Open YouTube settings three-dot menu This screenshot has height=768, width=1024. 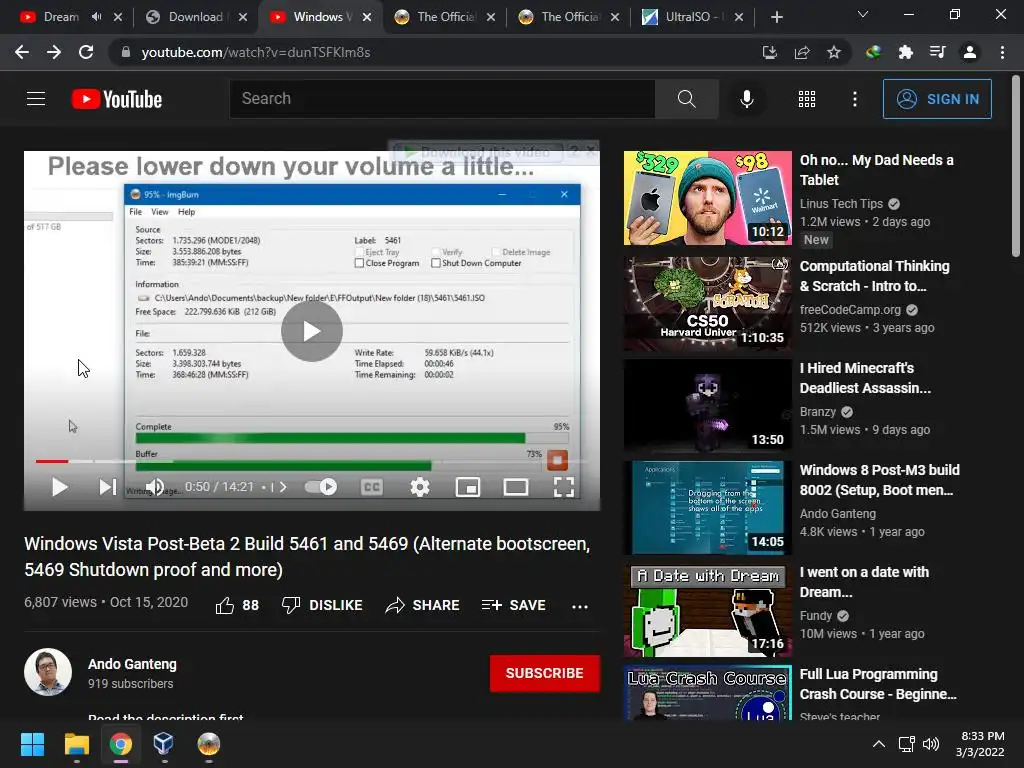point(854,99)
